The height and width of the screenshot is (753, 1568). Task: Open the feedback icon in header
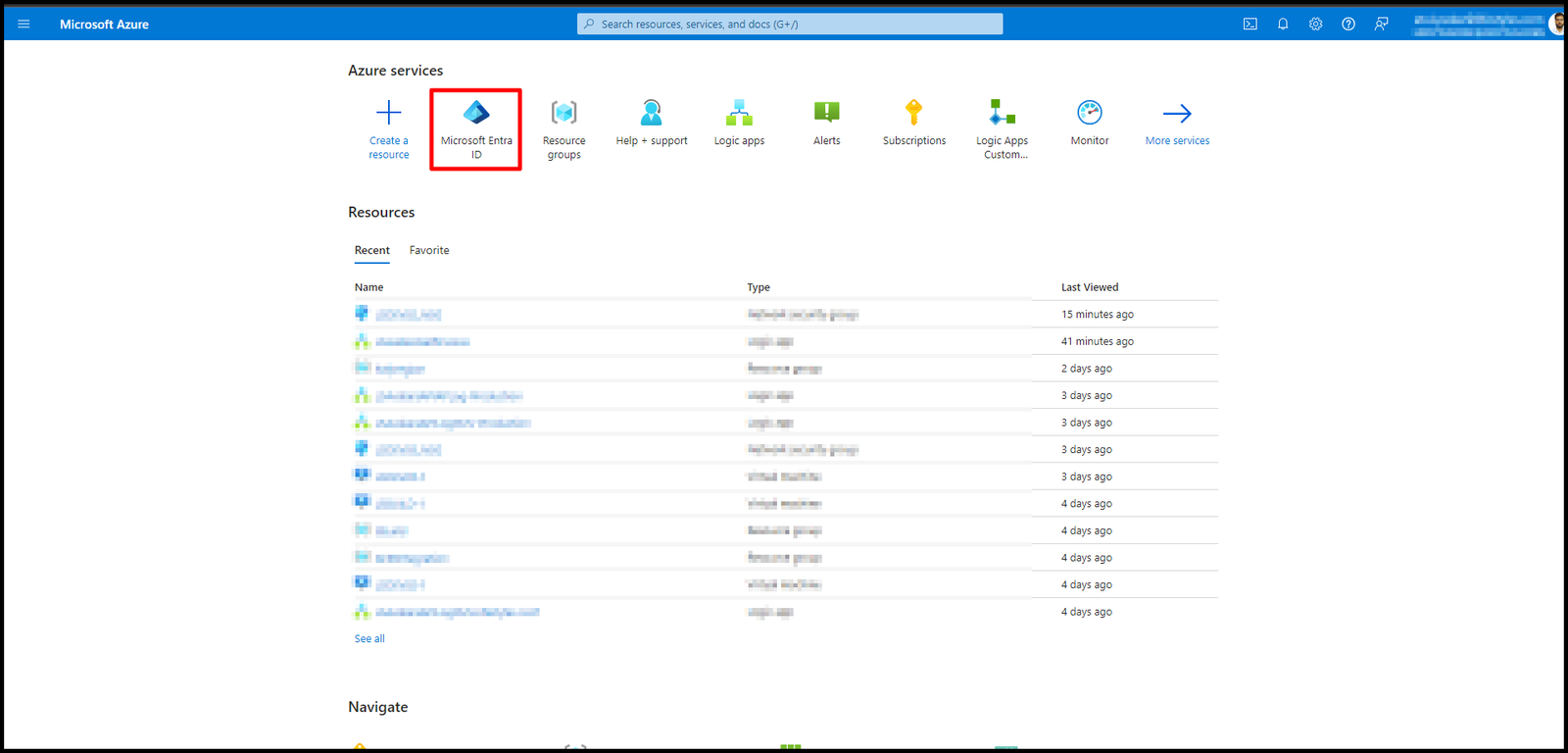[1381, 24]
